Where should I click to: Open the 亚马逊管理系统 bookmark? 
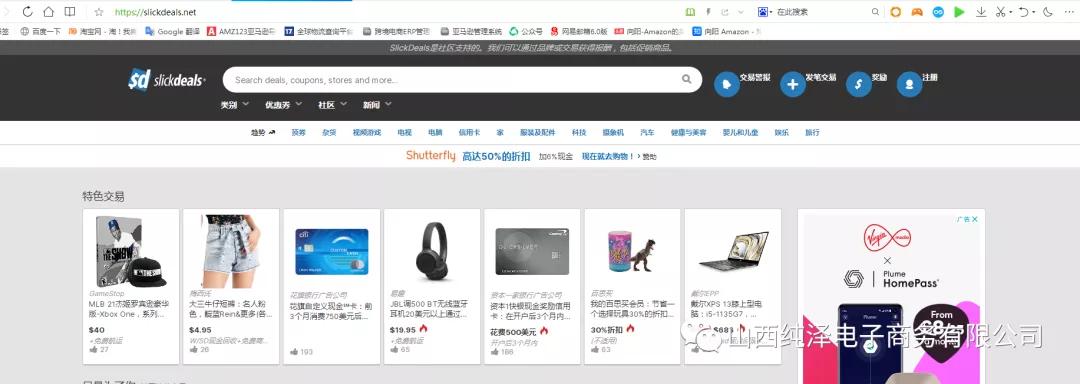coord(471,31)
